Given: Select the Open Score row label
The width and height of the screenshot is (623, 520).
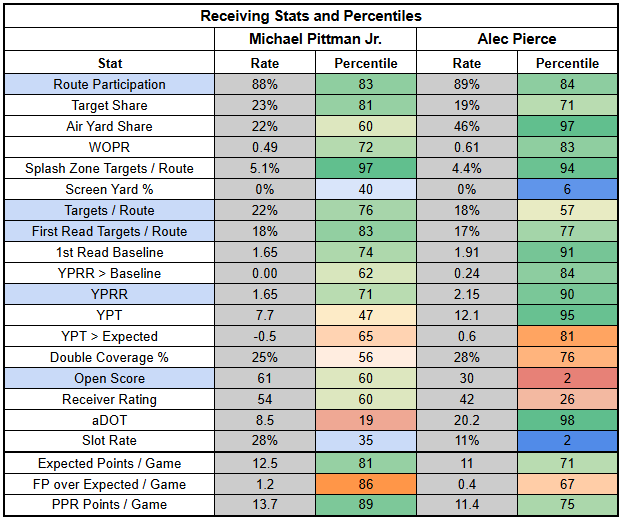Looking at the screenshot, I should pos(110,379).
